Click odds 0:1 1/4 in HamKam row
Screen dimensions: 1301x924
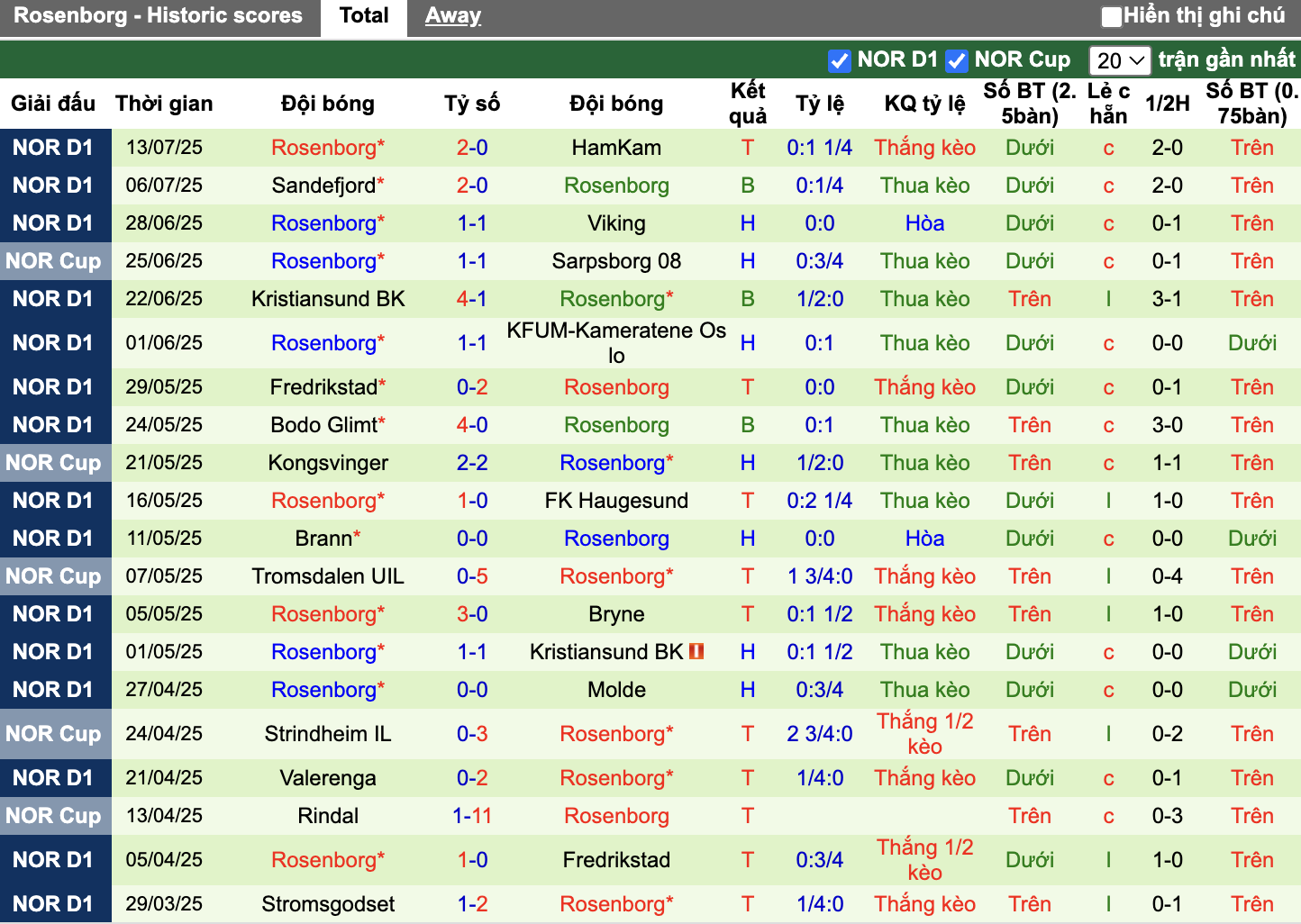click(820, 148)
